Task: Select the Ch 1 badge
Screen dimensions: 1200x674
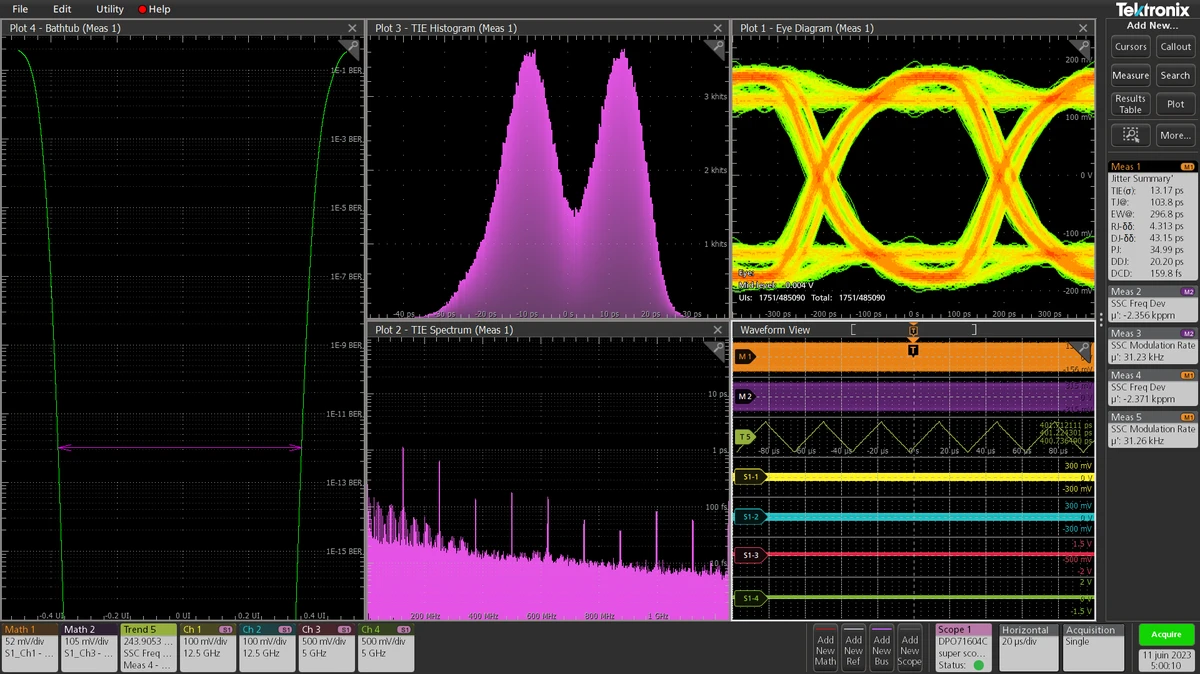Action: 207,646
